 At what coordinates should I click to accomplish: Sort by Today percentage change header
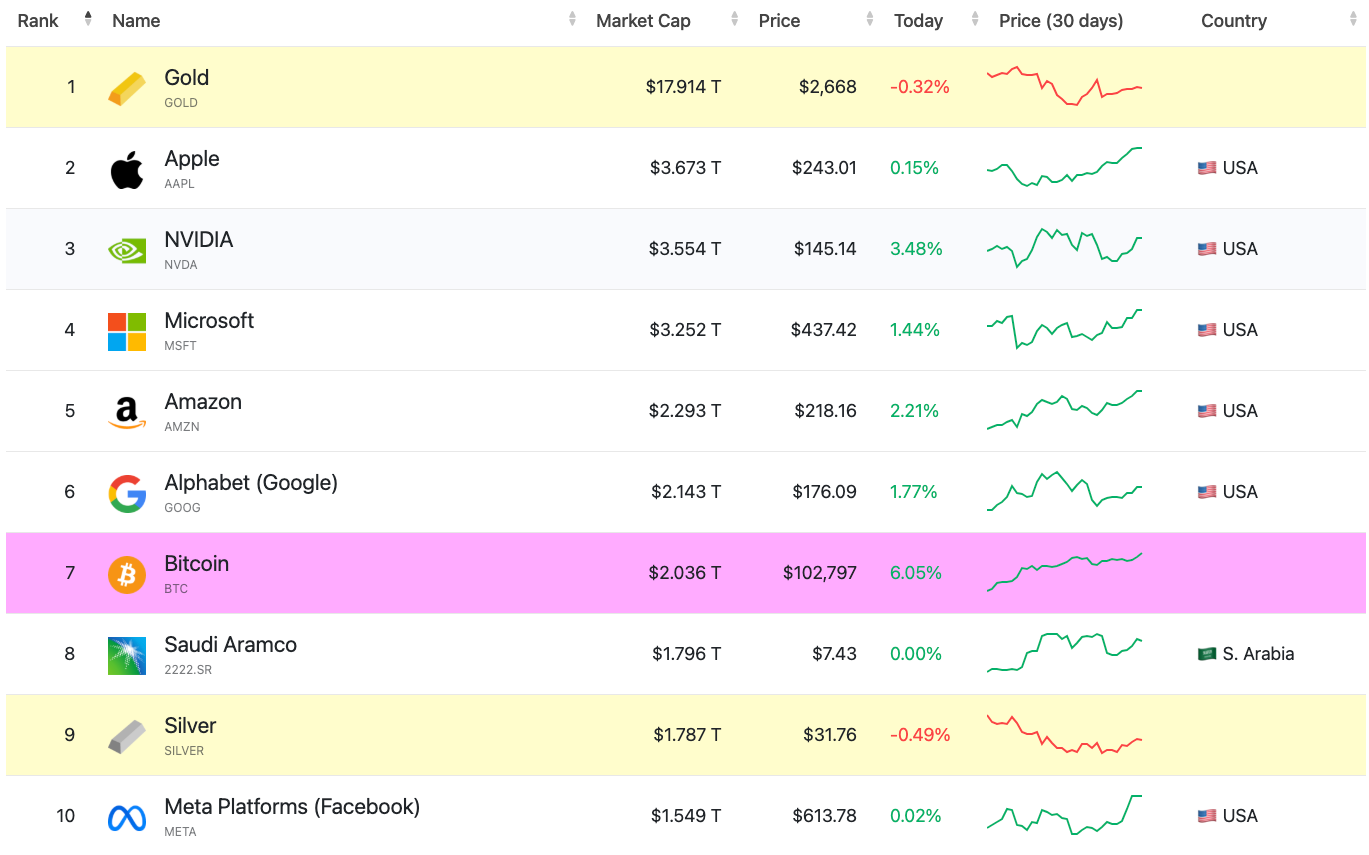pos(918,21)
